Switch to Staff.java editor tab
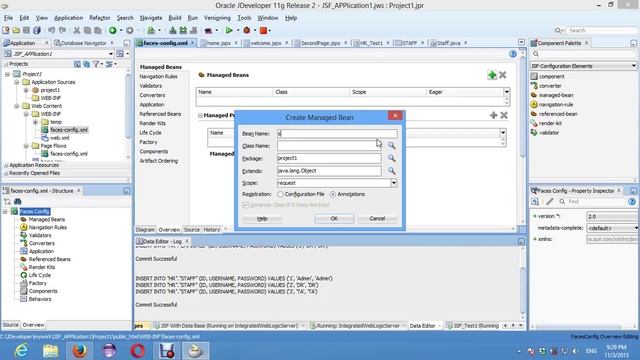Screen dimensions: 640x360 point(448,43)
